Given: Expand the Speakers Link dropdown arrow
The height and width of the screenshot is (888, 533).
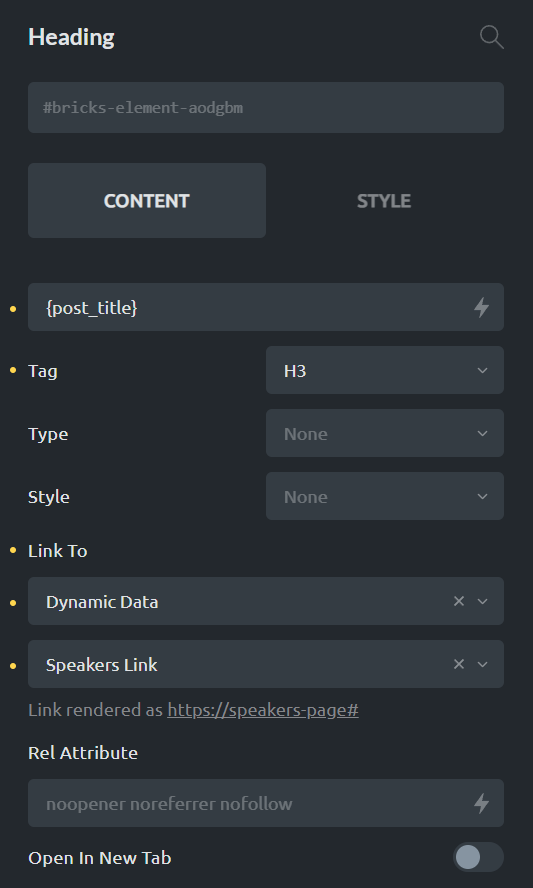Looking at the screenshot, I should (x=483, y=664).
